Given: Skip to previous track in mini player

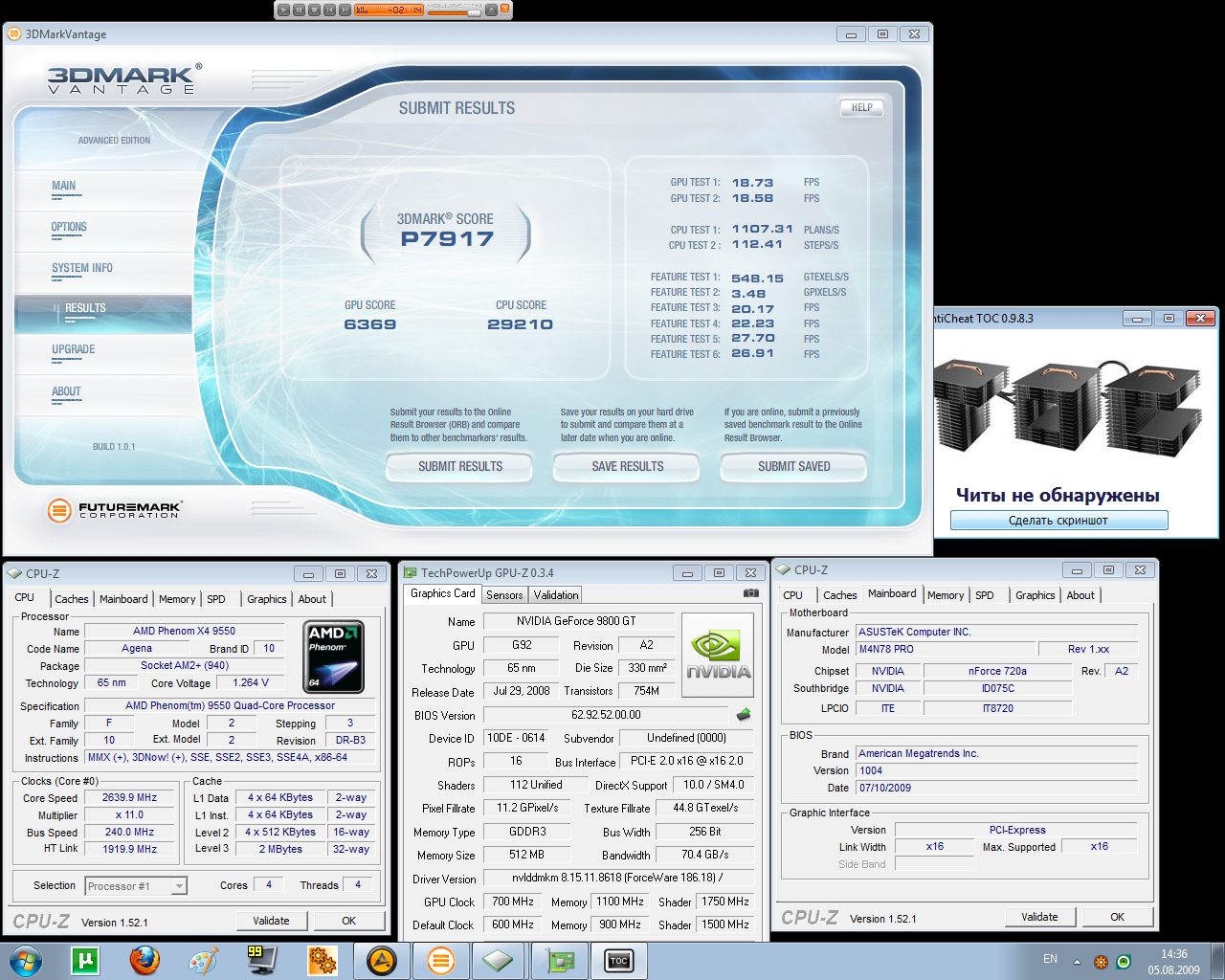Looking at the screenshot, I should pyautogui.click(x=329, y=10).
